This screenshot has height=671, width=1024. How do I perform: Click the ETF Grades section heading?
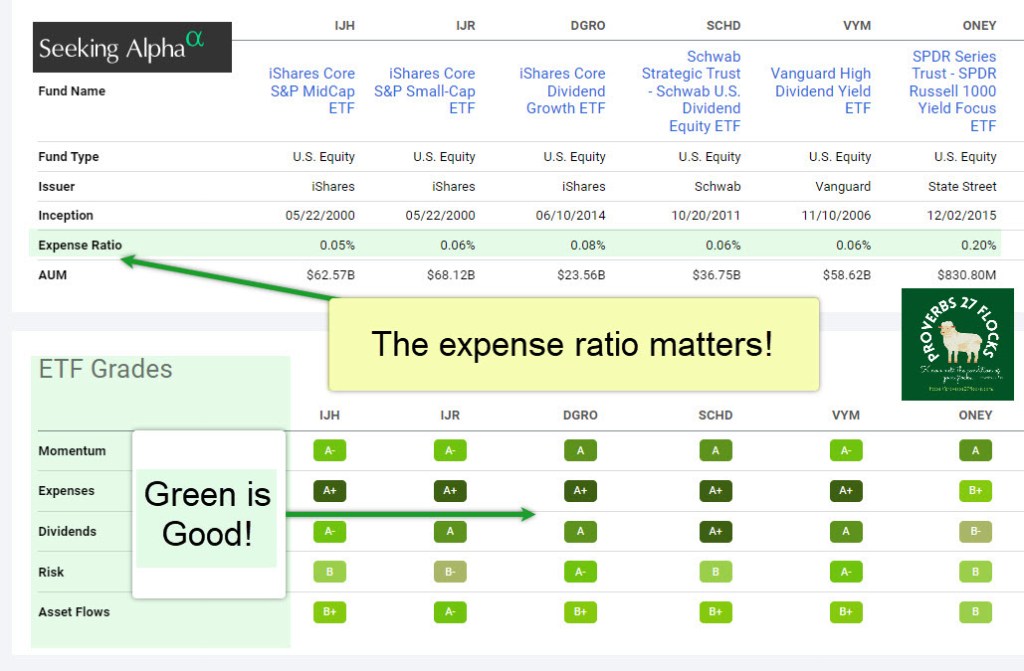point(105,369)
